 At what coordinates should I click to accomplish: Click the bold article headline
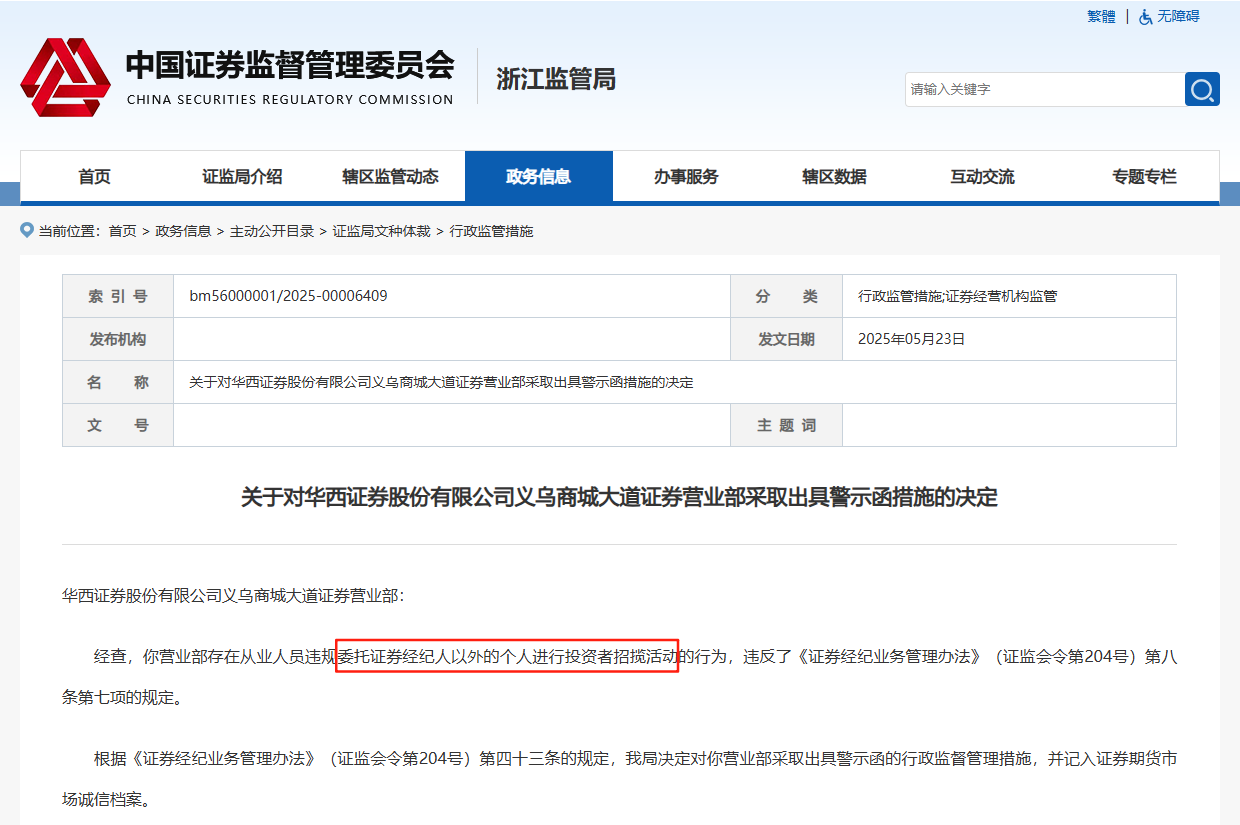[x=619, y=497]
